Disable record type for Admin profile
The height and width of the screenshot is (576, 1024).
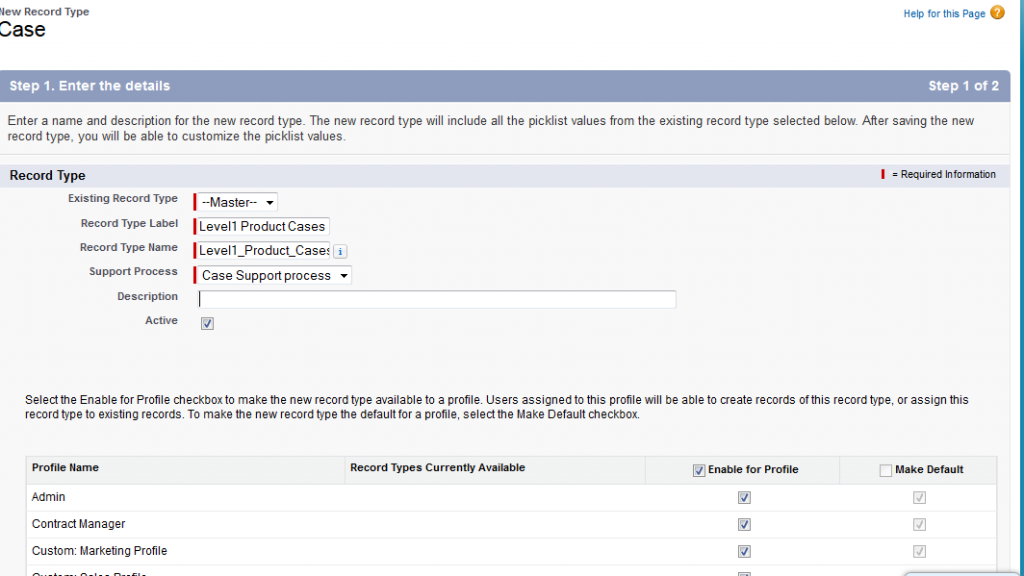pos(743,497)
